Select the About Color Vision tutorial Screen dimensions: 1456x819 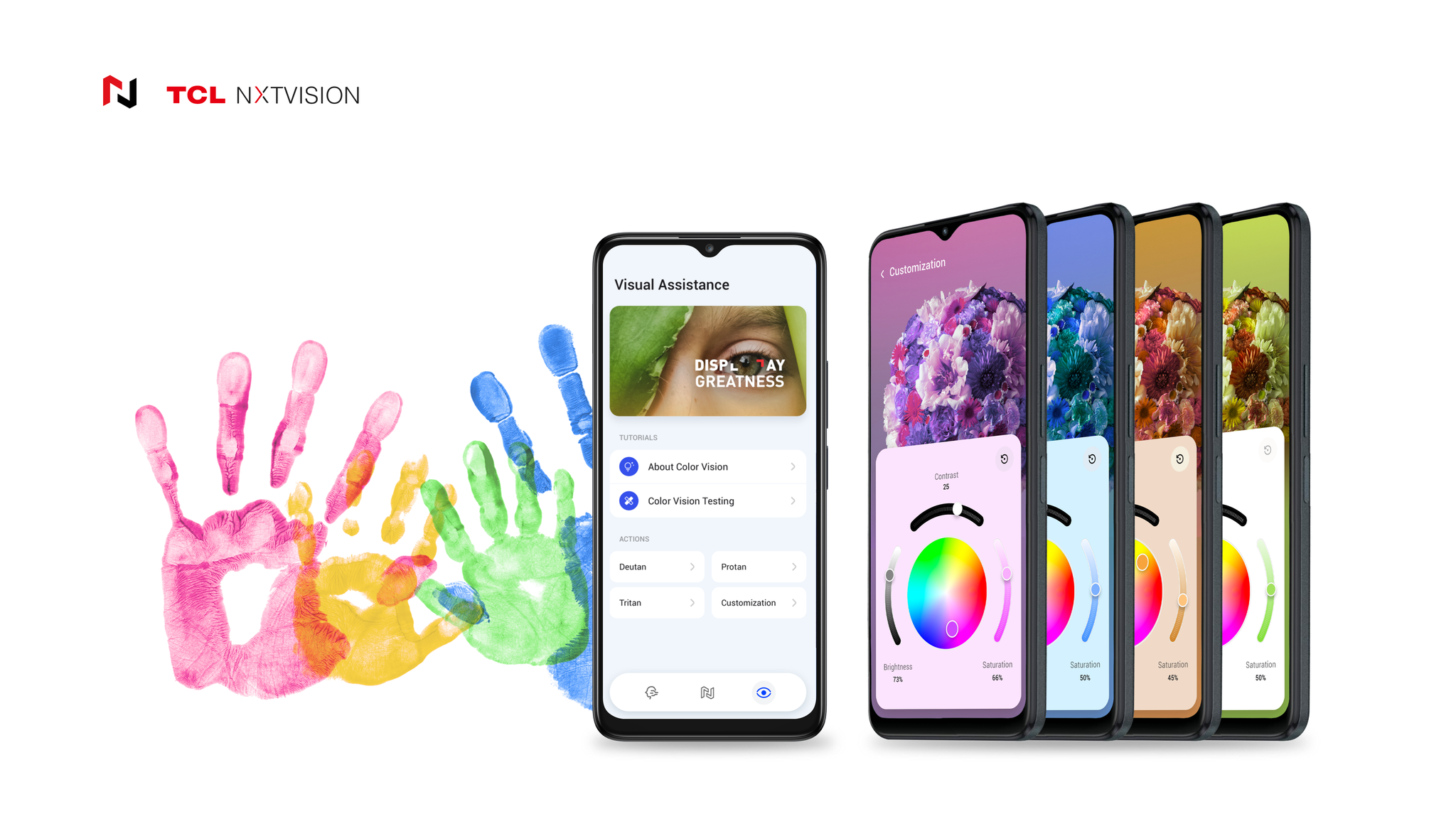coord(702,466)
